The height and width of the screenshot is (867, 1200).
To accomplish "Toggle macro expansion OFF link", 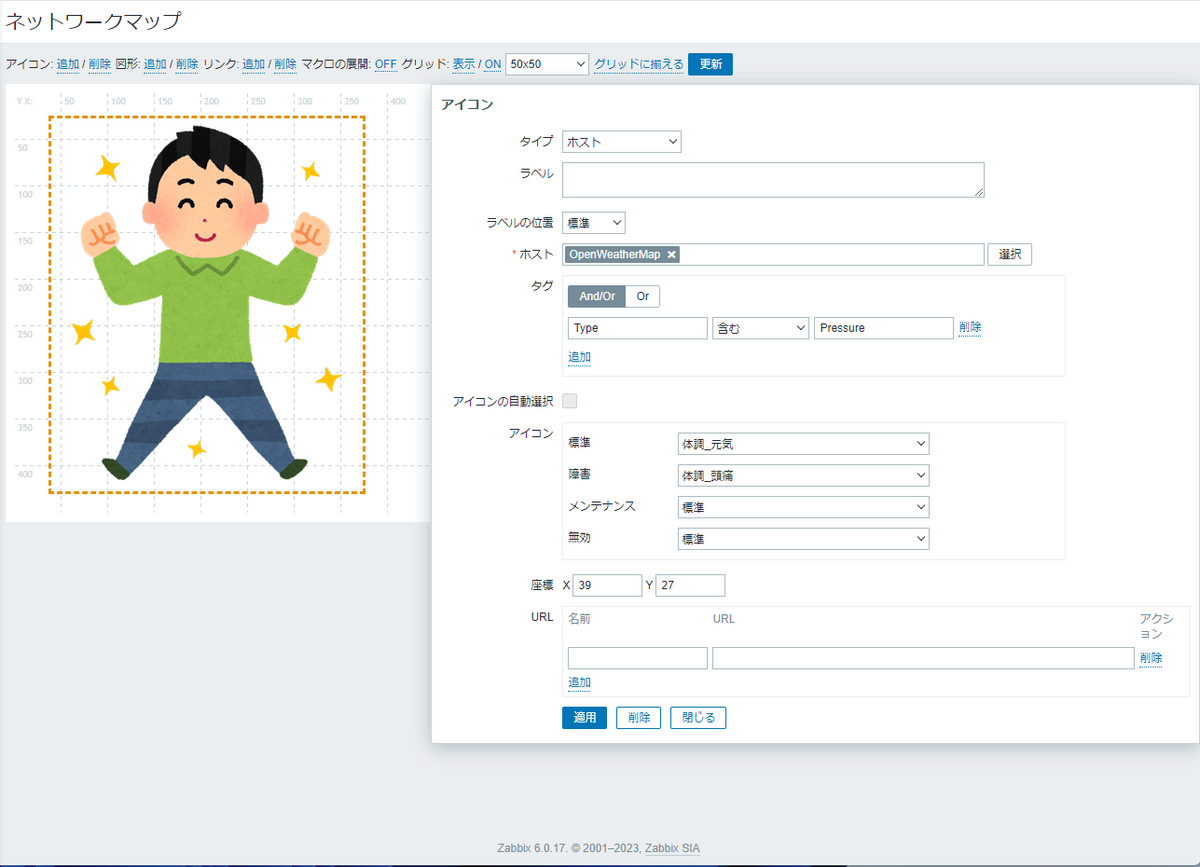I will coord(386,64).
